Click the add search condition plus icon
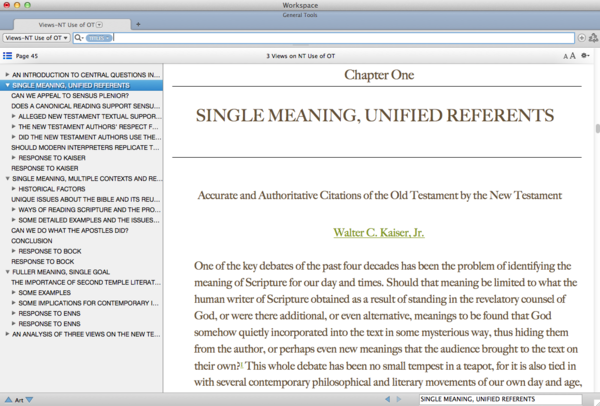Screen dimensions: 600x406 coord(582,38)
